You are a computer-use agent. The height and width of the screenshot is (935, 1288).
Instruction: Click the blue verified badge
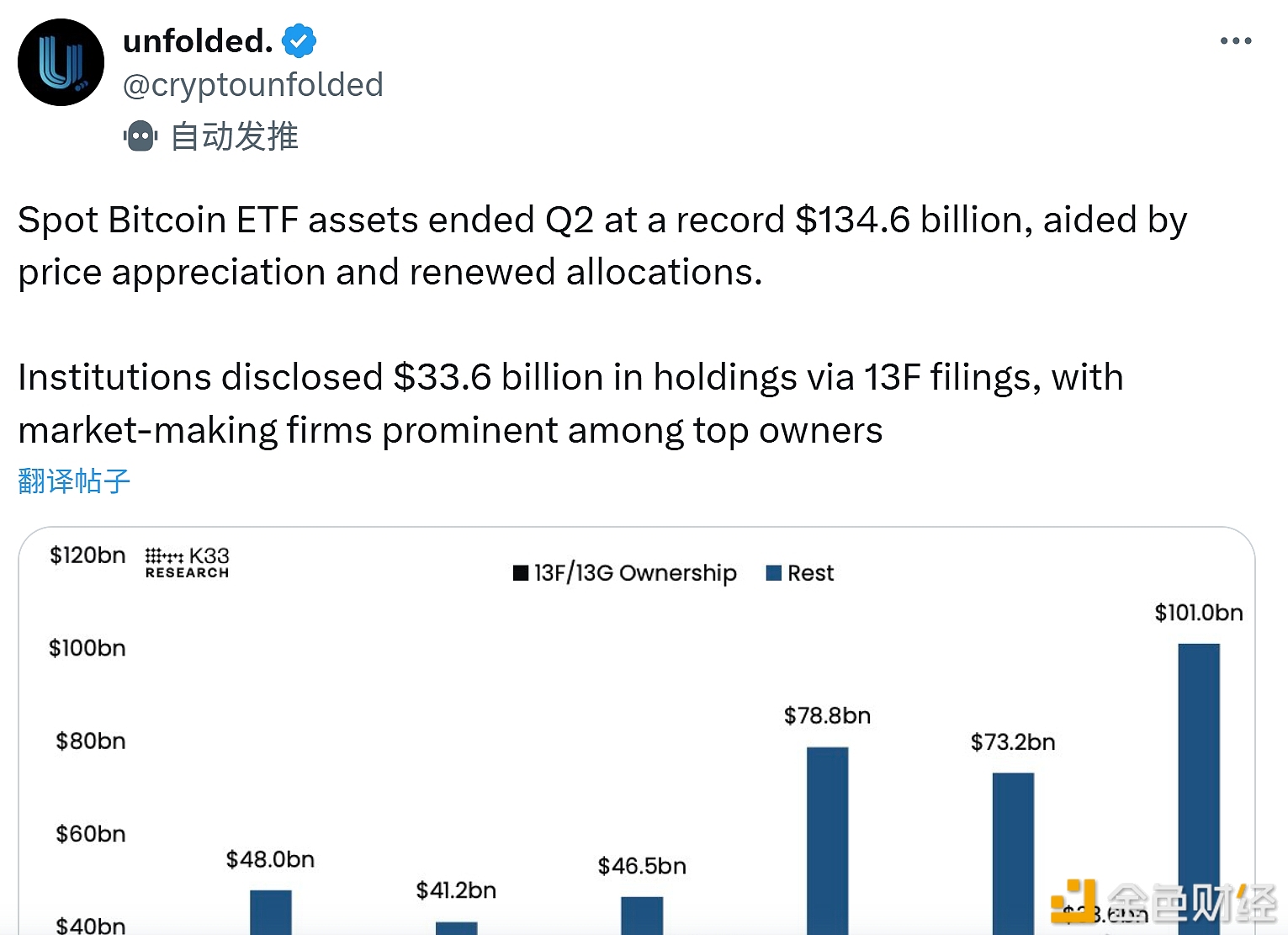pyautogui.click(x=299, y=40)
